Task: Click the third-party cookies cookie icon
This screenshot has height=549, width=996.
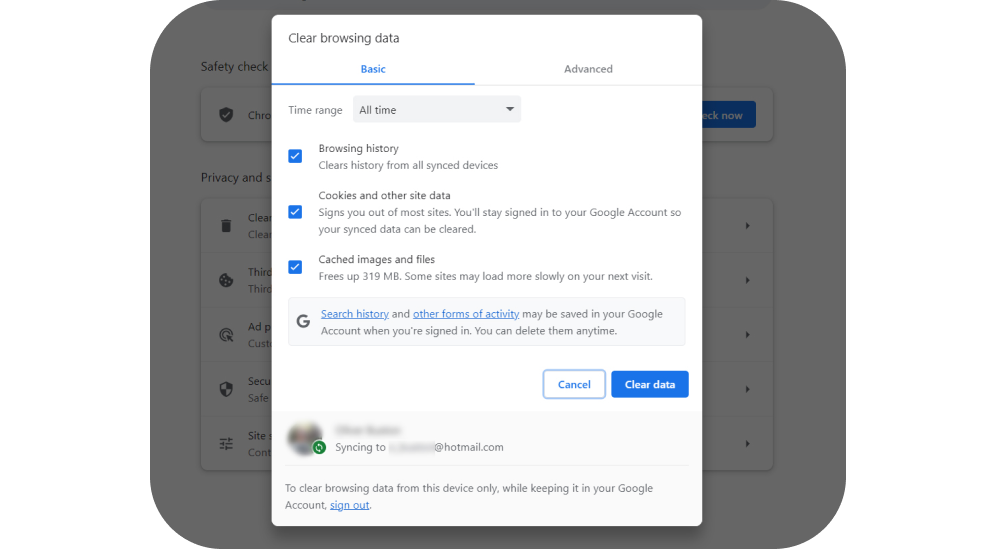Action: (226, 280)
